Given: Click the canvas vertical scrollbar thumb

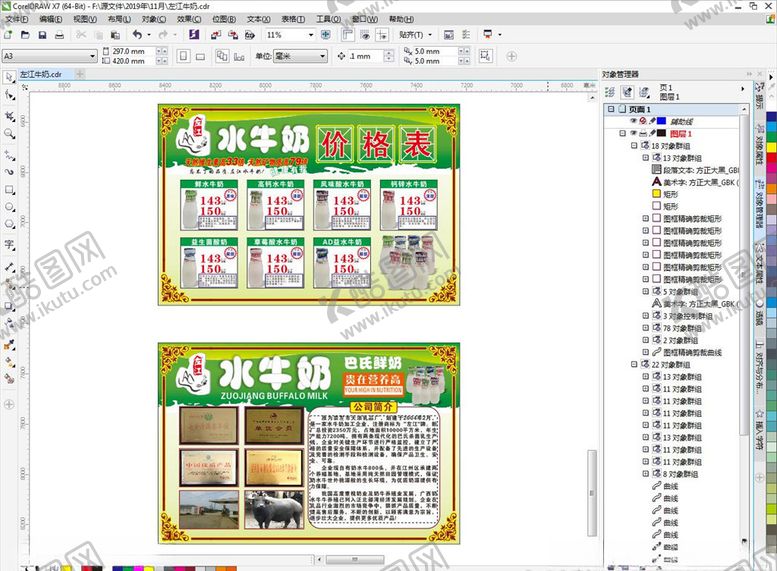Looking at the screenshot, I should [592, 493].
